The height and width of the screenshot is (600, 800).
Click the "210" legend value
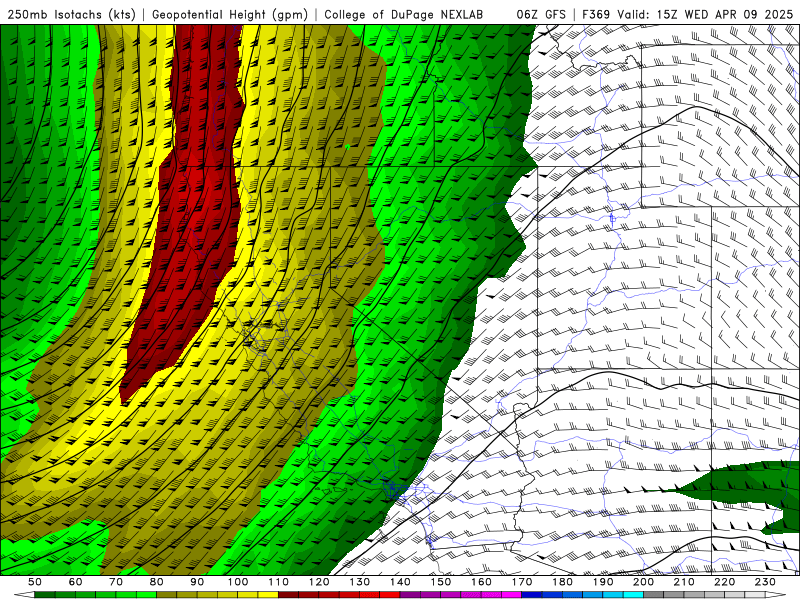[x=684, y=582]
